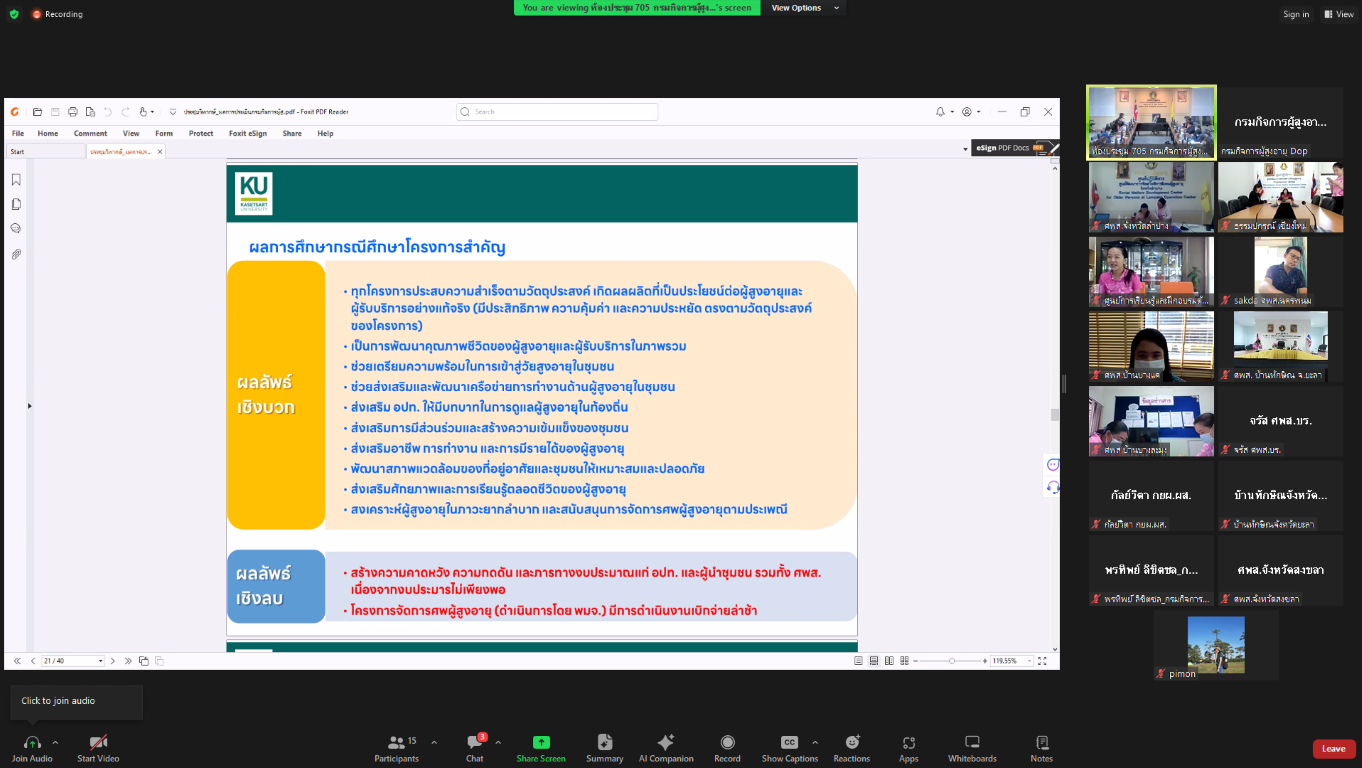Open the Share ribbon tab
This screenshot has width=1362, height=768.
click(x=292, y=133)
